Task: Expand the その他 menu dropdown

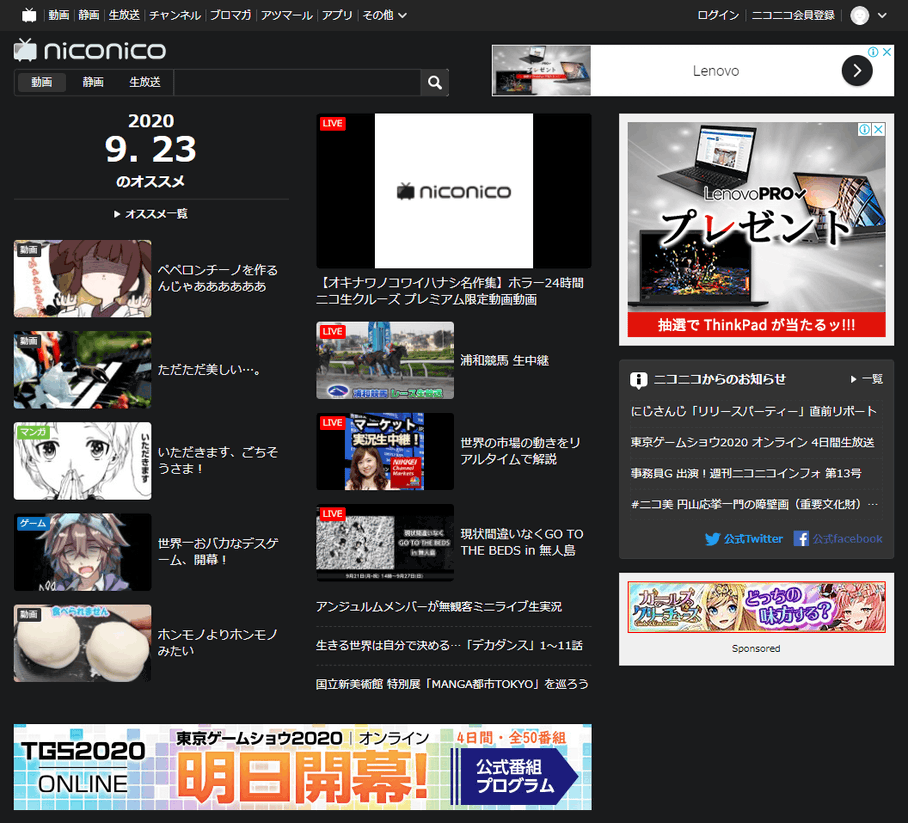Action: (385, 15)
